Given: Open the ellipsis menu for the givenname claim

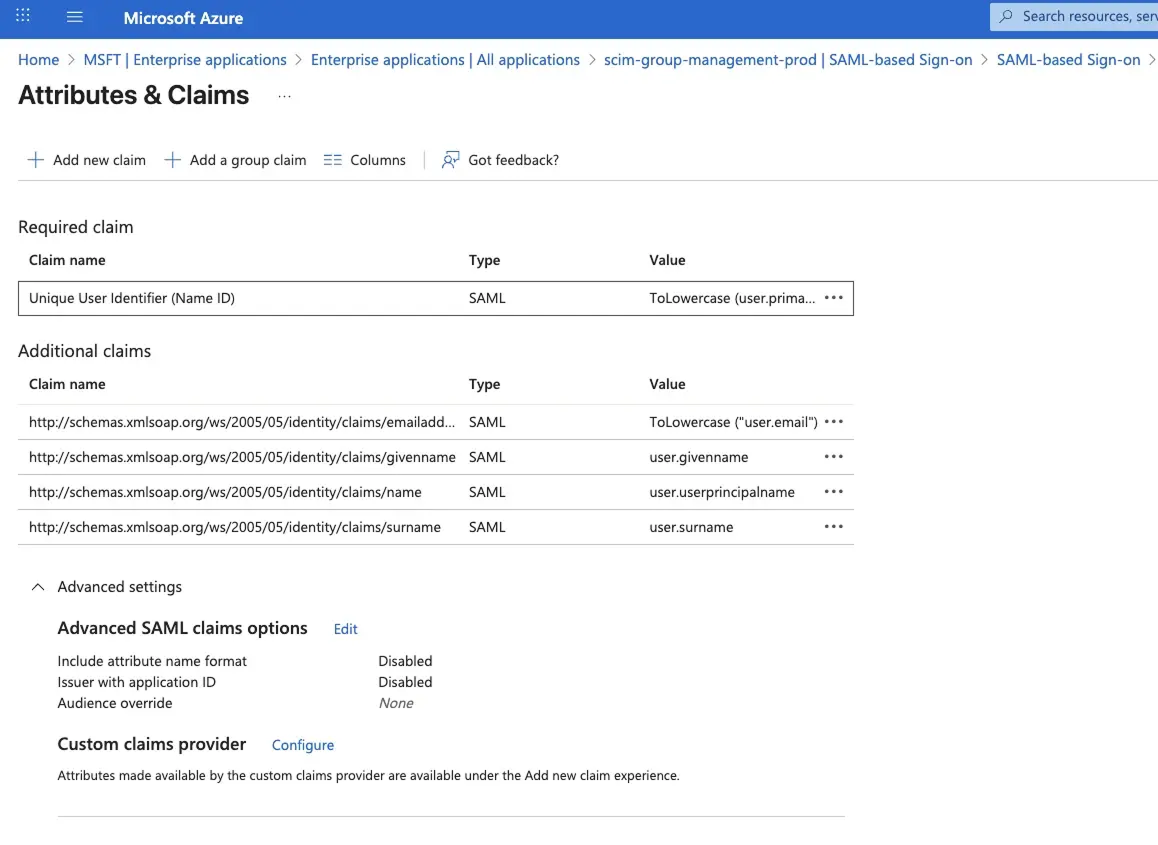Looking at the screenshot, I should (833, 456).
